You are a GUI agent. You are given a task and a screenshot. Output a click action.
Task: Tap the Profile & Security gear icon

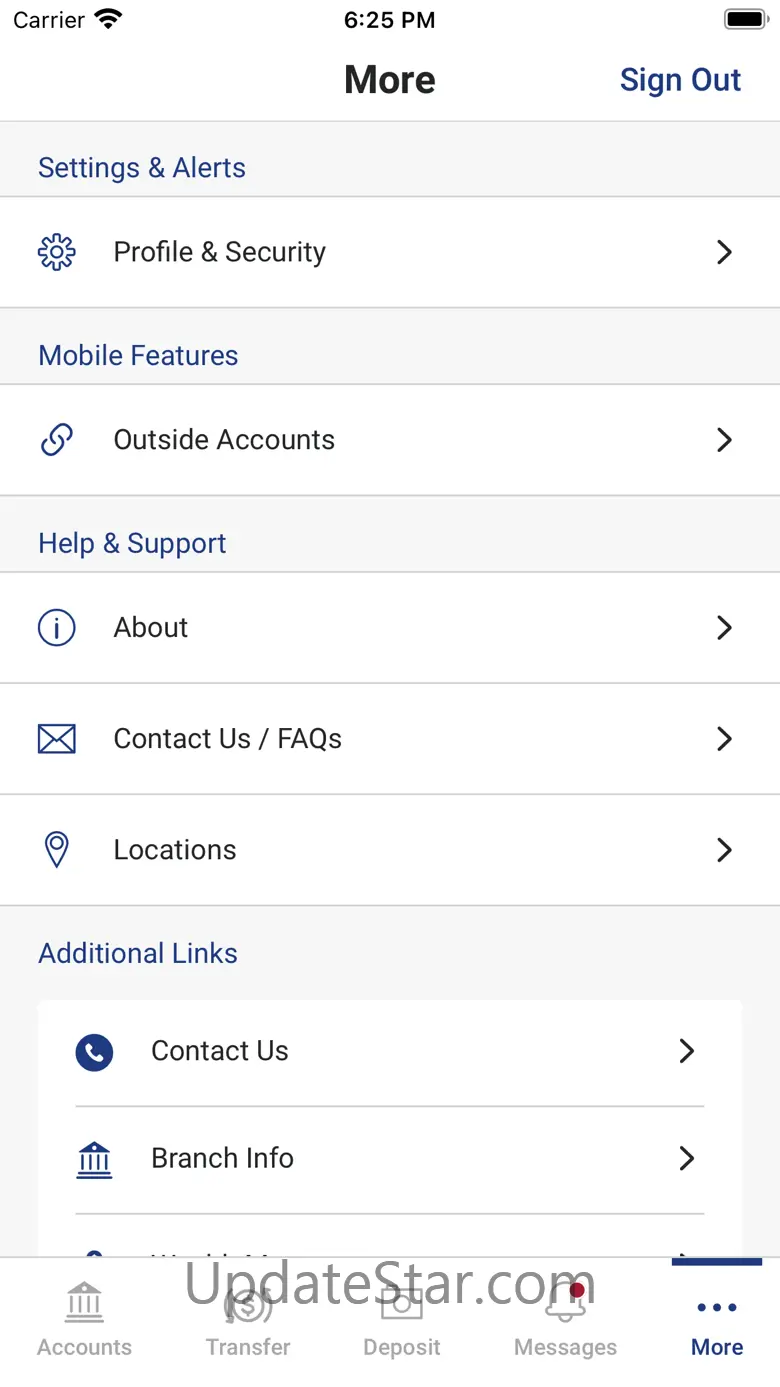(57, 252)
